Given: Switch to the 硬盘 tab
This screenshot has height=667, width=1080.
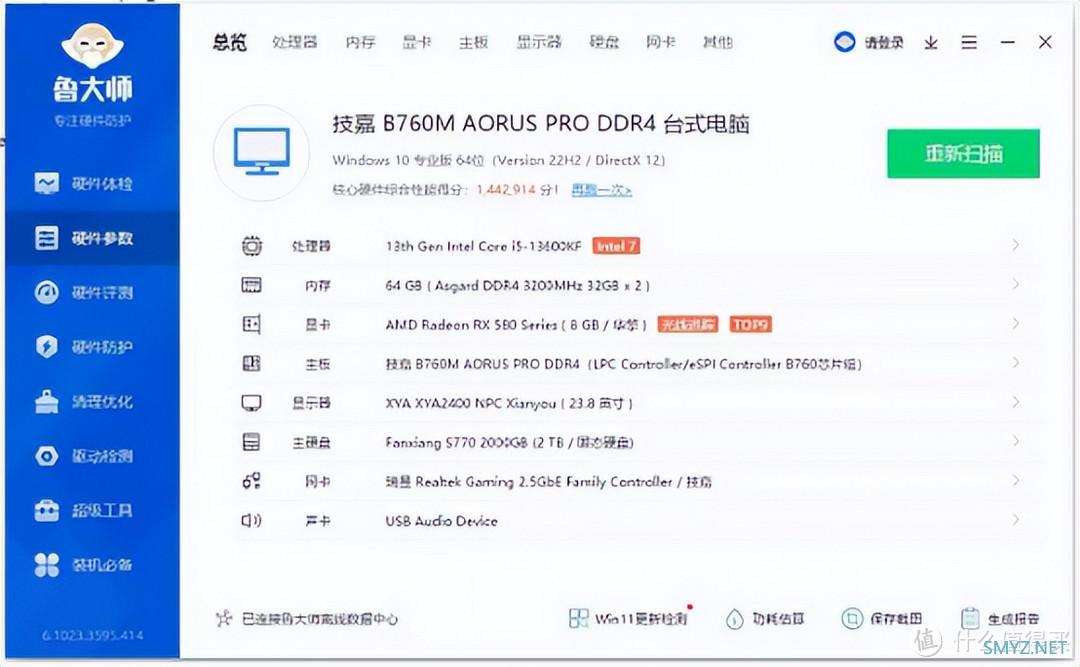Looking at the screenshot, I should 604,42.
